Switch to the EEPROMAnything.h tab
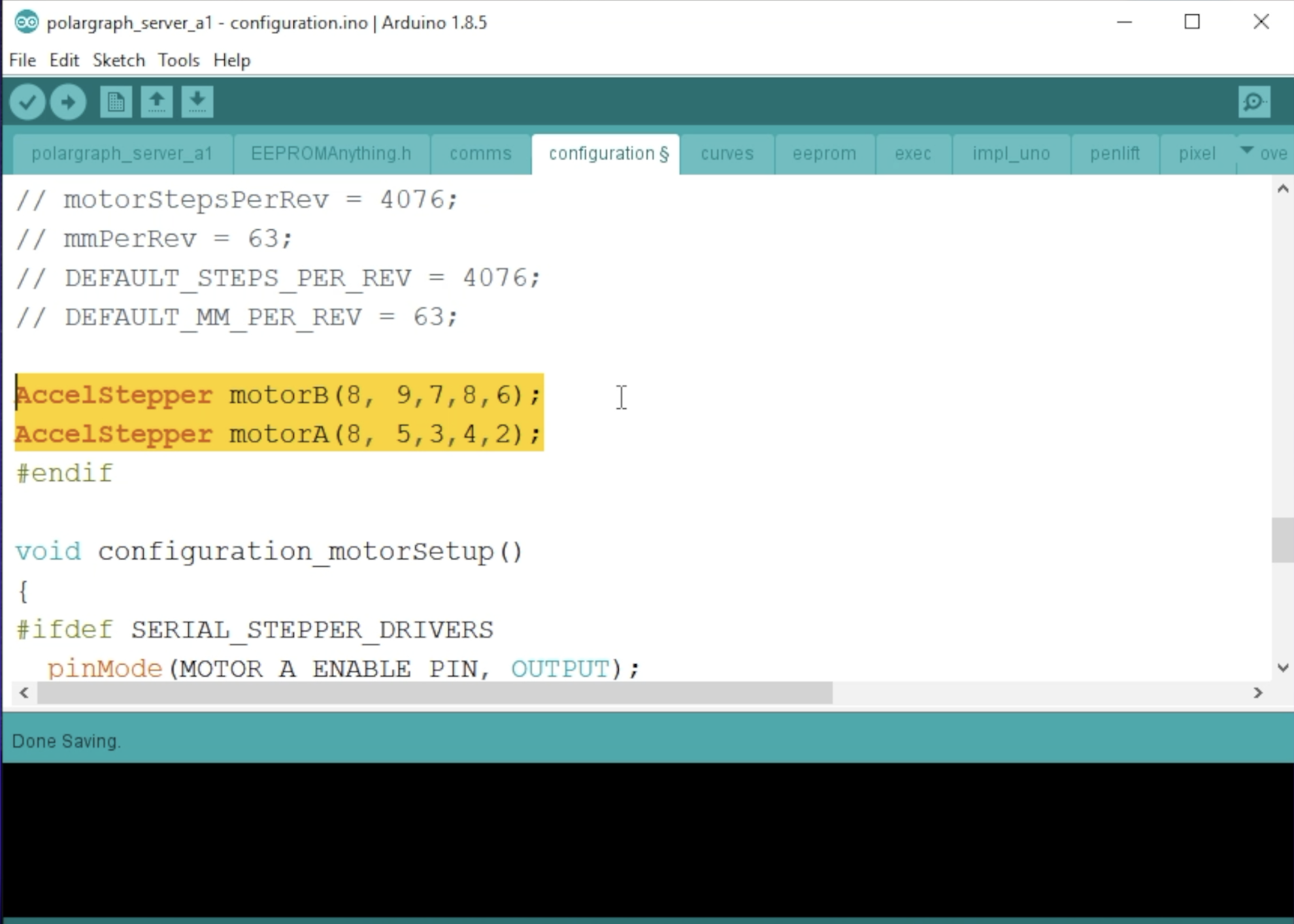This screenshot has height=924, width=1294. click(331, 154)
